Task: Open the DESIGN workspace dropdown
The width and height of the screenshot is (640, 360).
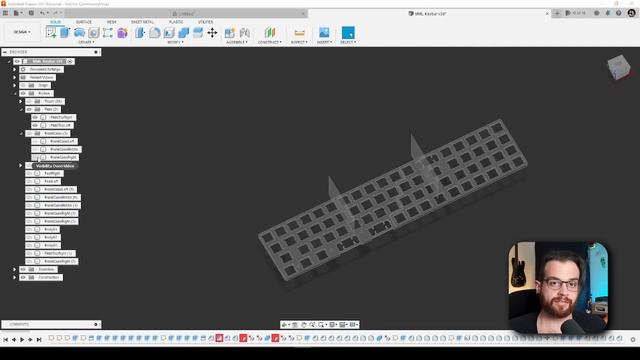Action: coord(22,32)
